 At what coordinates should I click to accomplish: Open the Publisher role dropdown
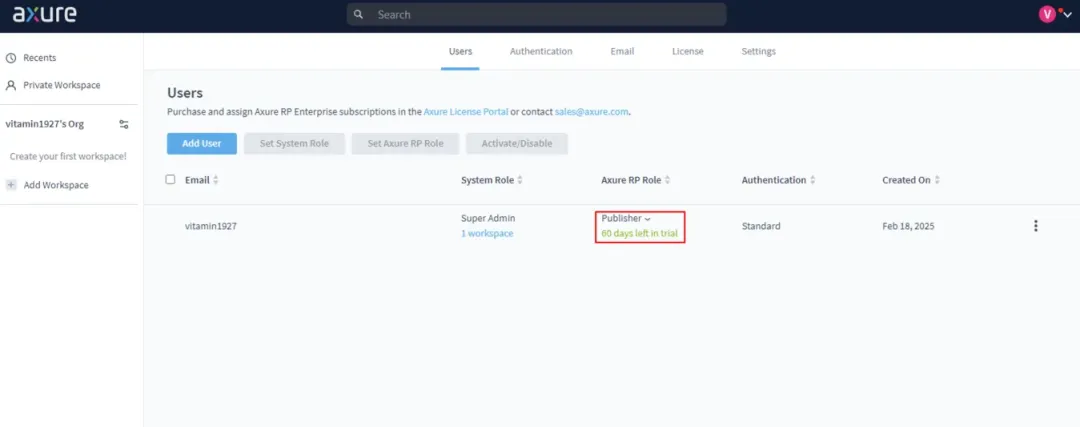(x=626, y=218)
